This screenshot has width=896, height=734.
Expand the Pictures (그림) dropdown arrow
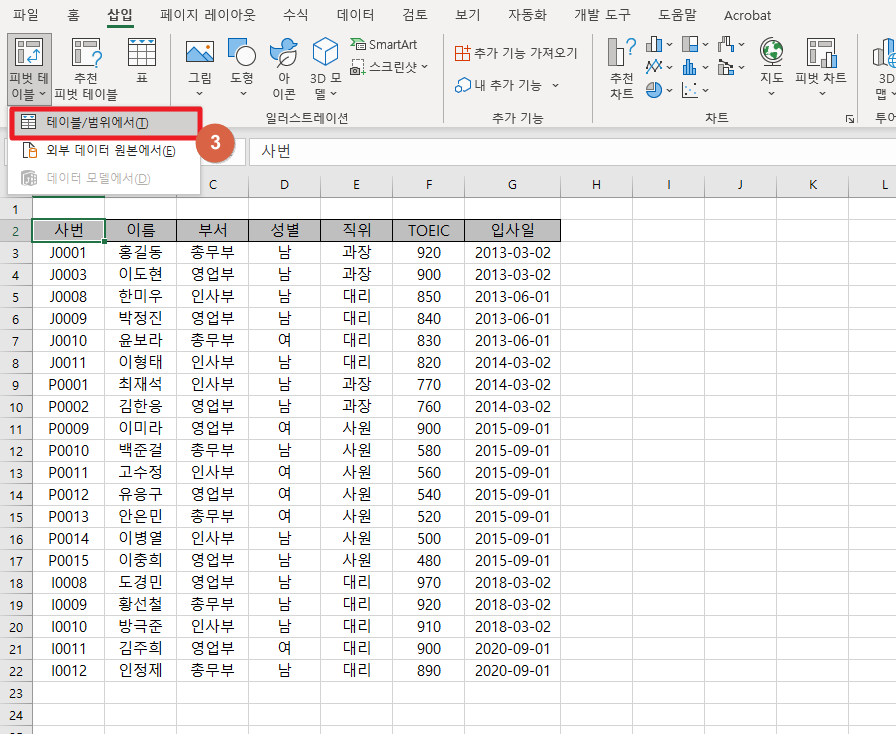(x=199, y=94)
